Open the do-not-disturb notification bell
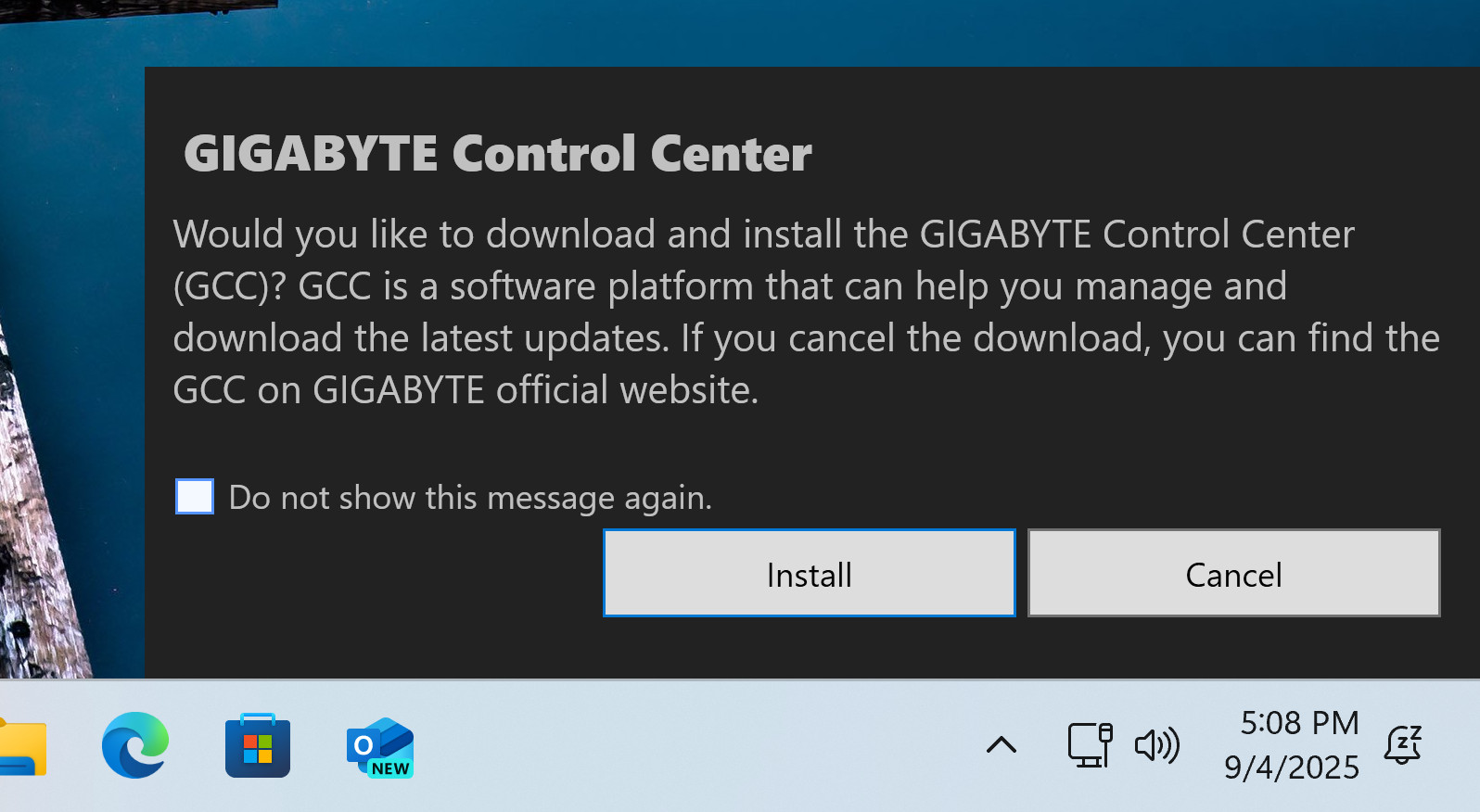This screenshot has height=812, width=1480. click(x=1403, y=744)
